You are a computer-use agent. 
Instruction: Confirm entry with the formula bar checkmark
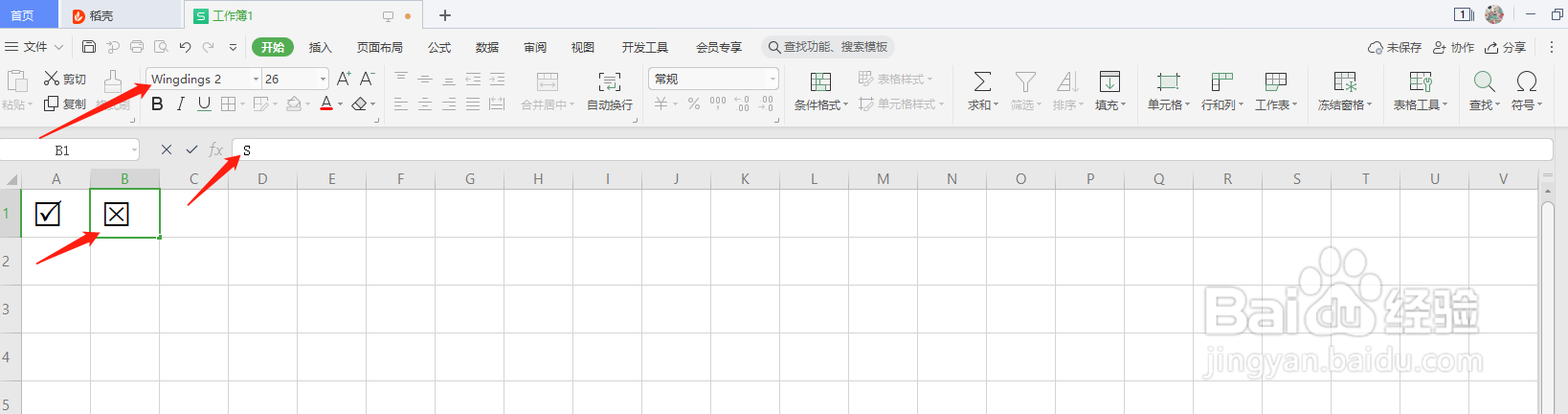[191, 149]
